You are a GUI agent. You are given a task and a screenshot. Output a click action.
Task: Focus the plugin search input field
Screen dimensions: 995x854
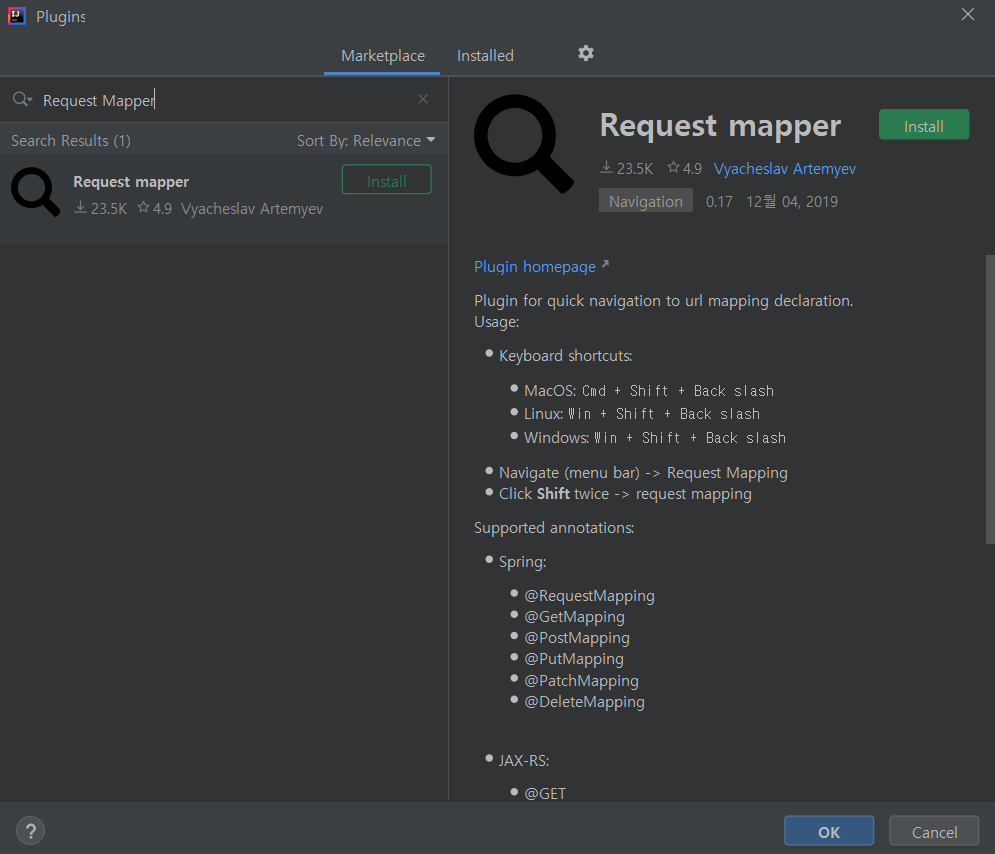(x=225, y=100)
